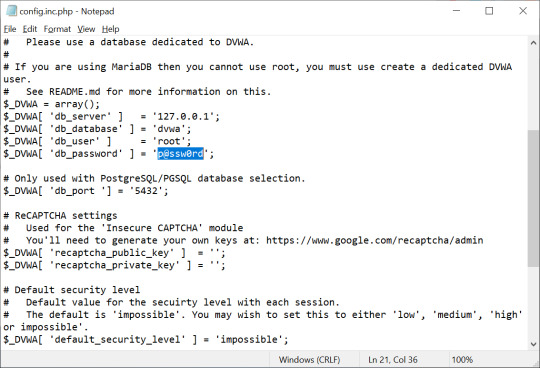The image size is (540, 368).
Task: Open the Format menu
Action: 57,29
